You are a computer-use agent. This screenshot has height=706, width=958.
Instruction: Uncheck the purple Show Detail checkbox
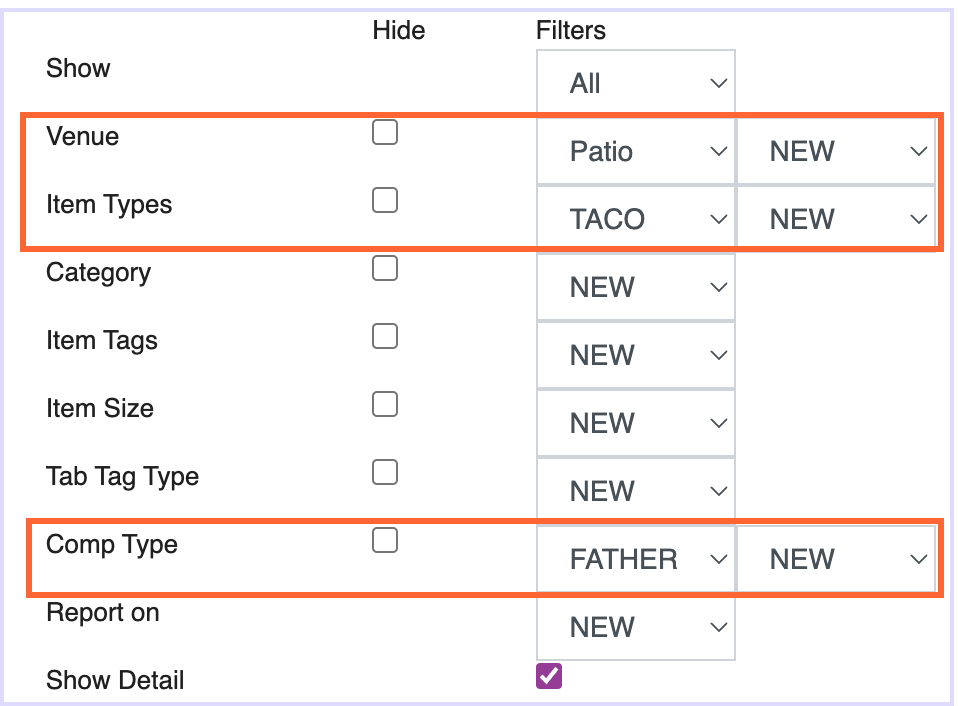coord(549,676)
